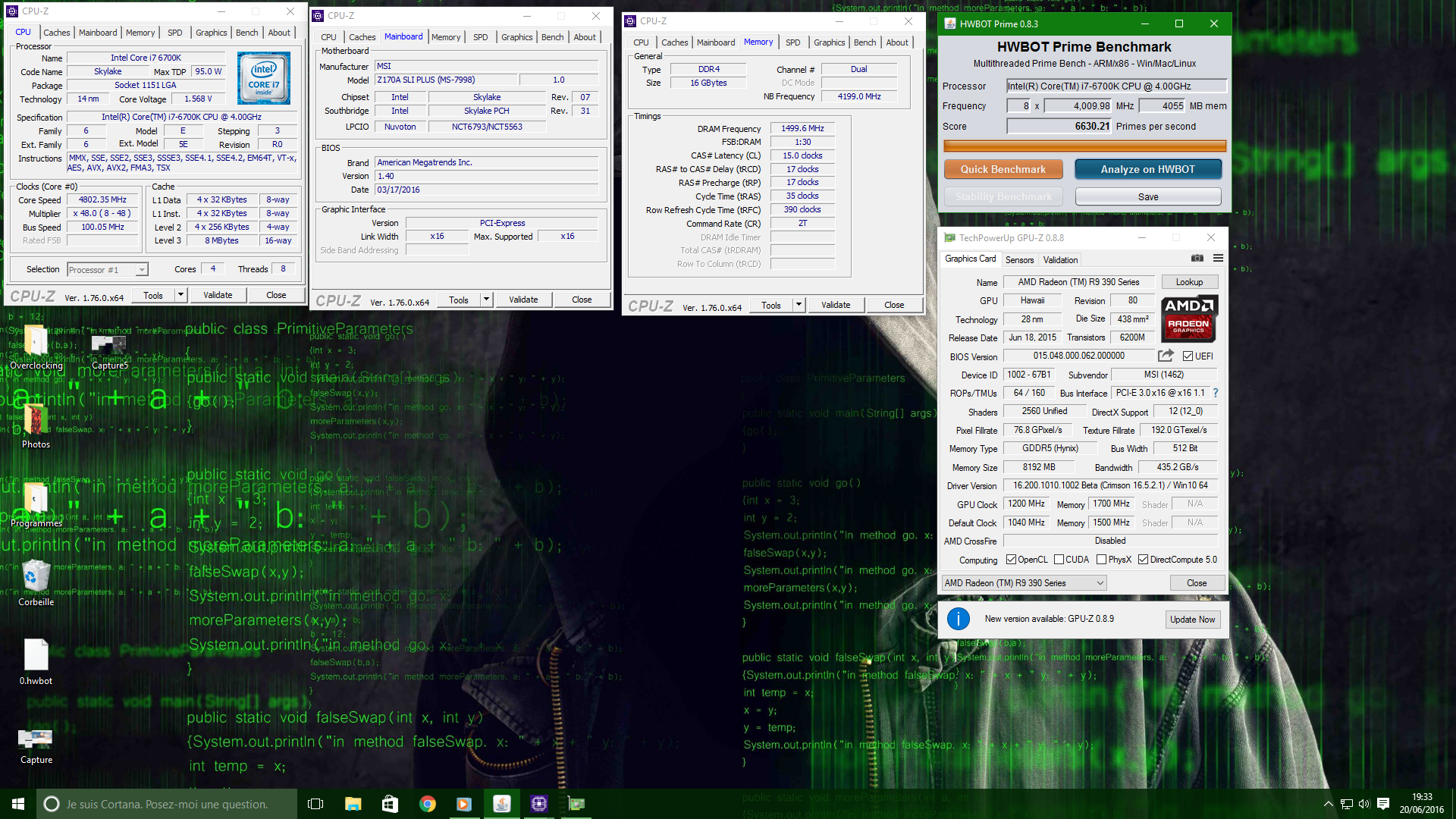Viewport: 1456px width, 819px height.
Task: Click GPU-Z screenshot camera icon
Action: [x=1197, y=259]
